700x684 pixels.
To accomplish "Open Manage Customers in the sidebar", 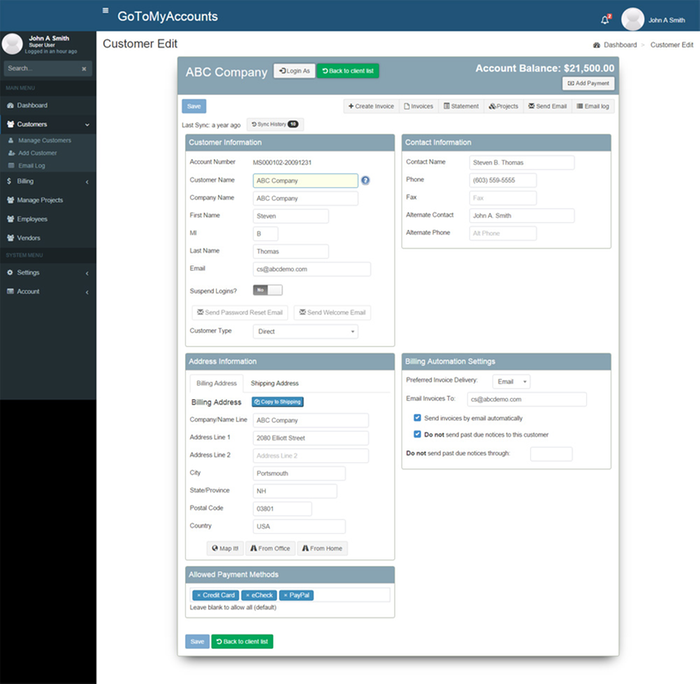I will [44, 140].
